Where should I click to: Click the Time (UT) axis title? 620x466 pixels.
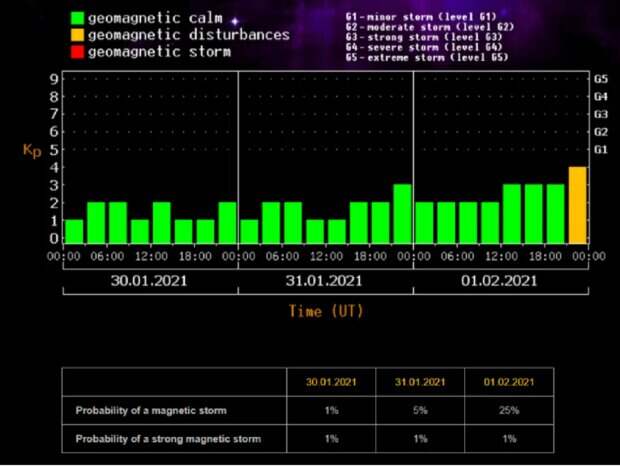click(326, 312)
